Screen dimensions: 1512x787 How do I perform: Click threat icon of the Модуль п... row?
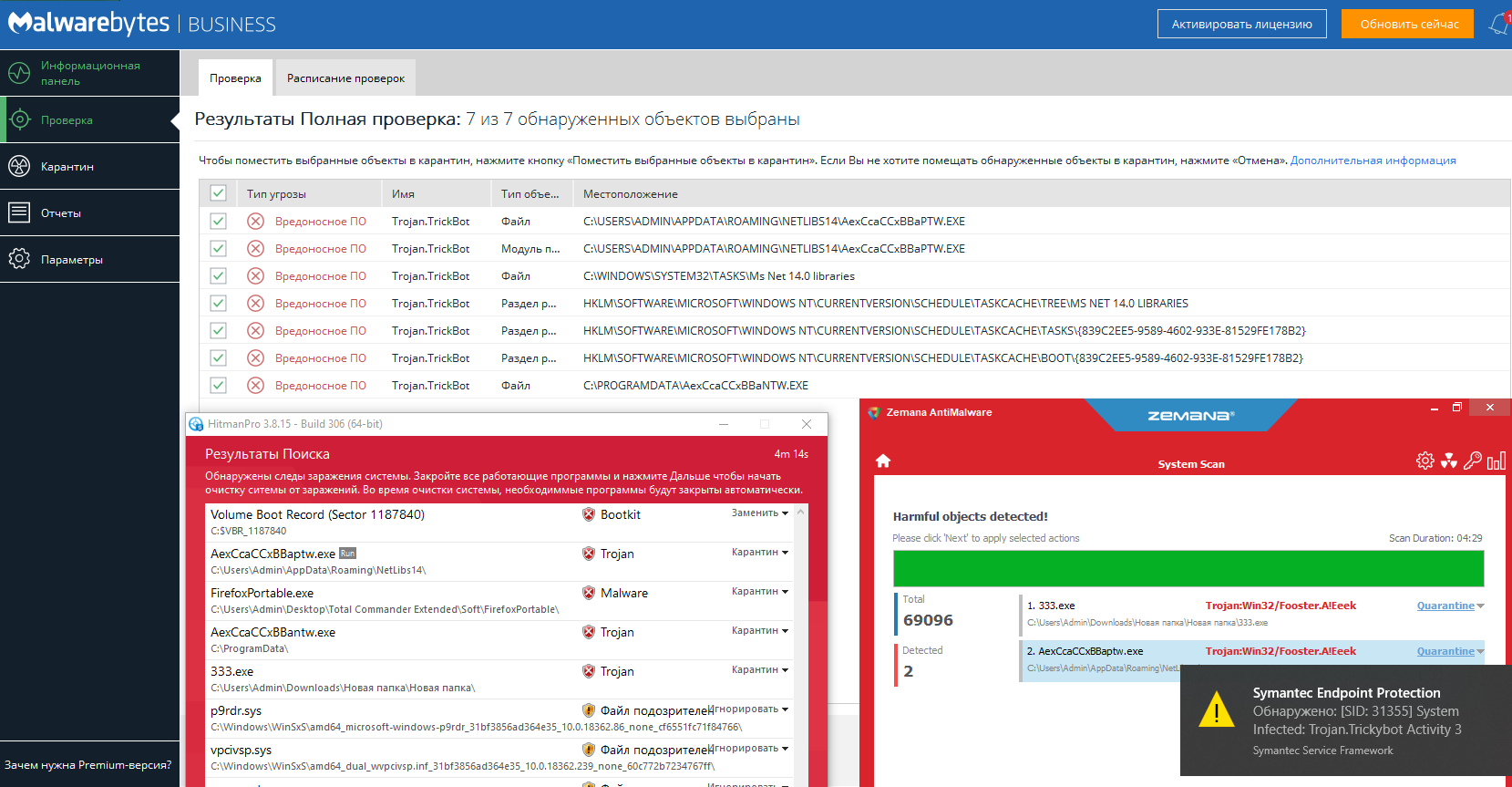[x=256, y=248]
